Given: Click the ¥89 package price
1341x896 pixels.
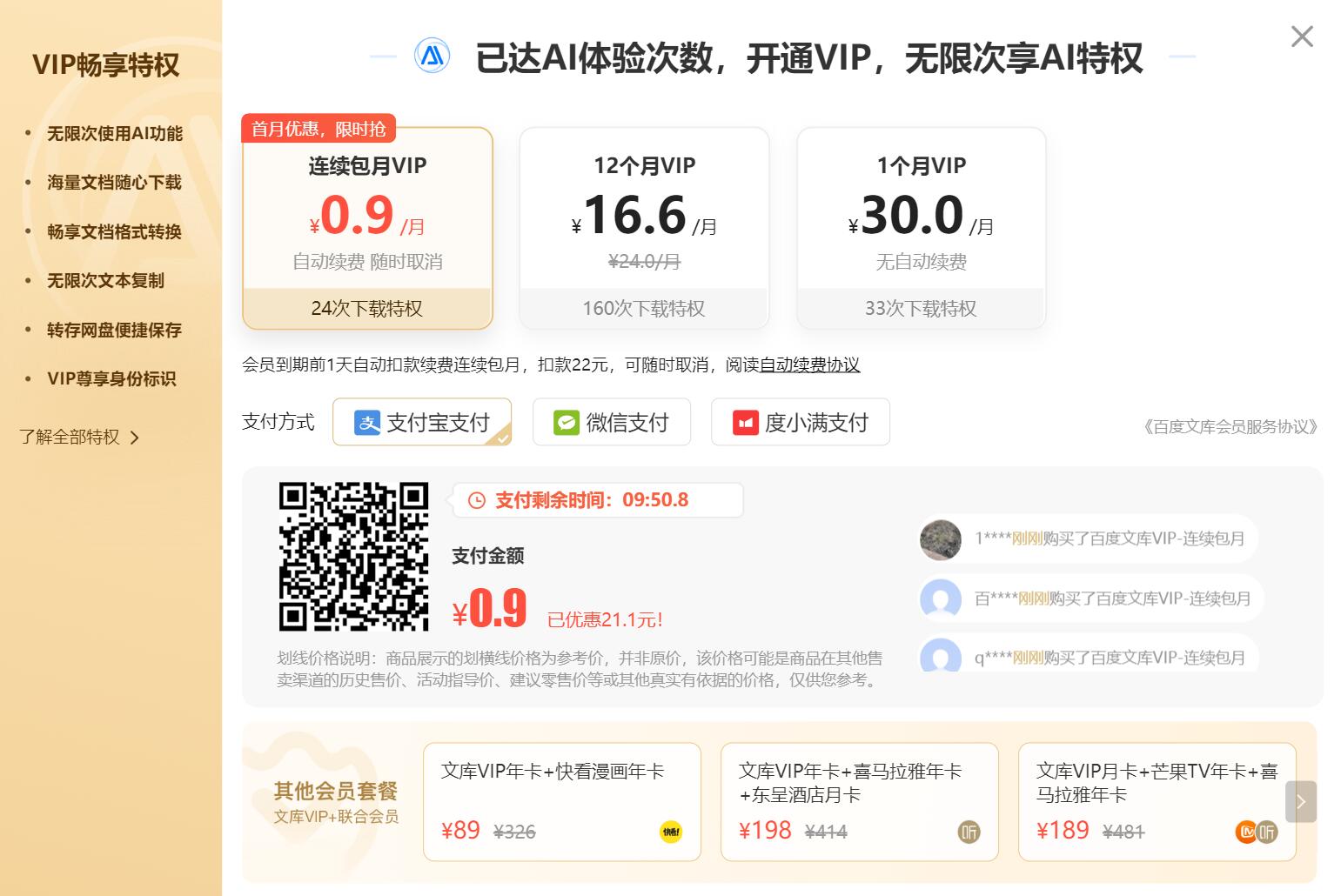Looking at the screenshot, I should click(x=460, y=831).
